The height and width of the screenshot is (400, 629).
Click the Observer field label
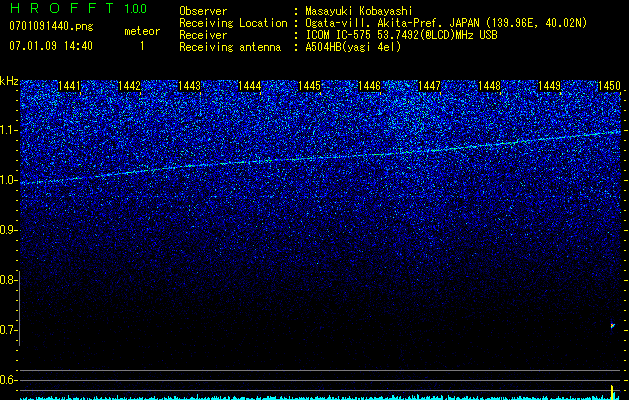pyautogui.click(x=203, y=11)
